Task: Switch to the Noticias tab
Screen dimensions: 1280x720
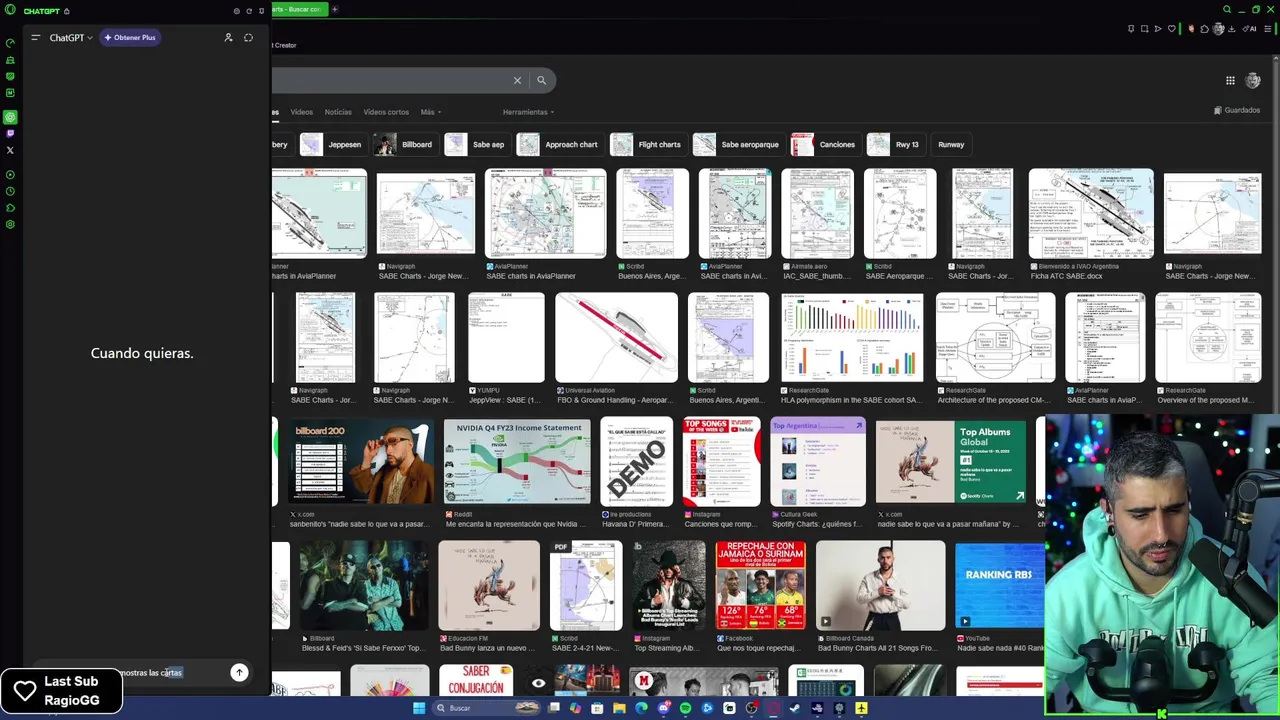Action: coord(338,112)
